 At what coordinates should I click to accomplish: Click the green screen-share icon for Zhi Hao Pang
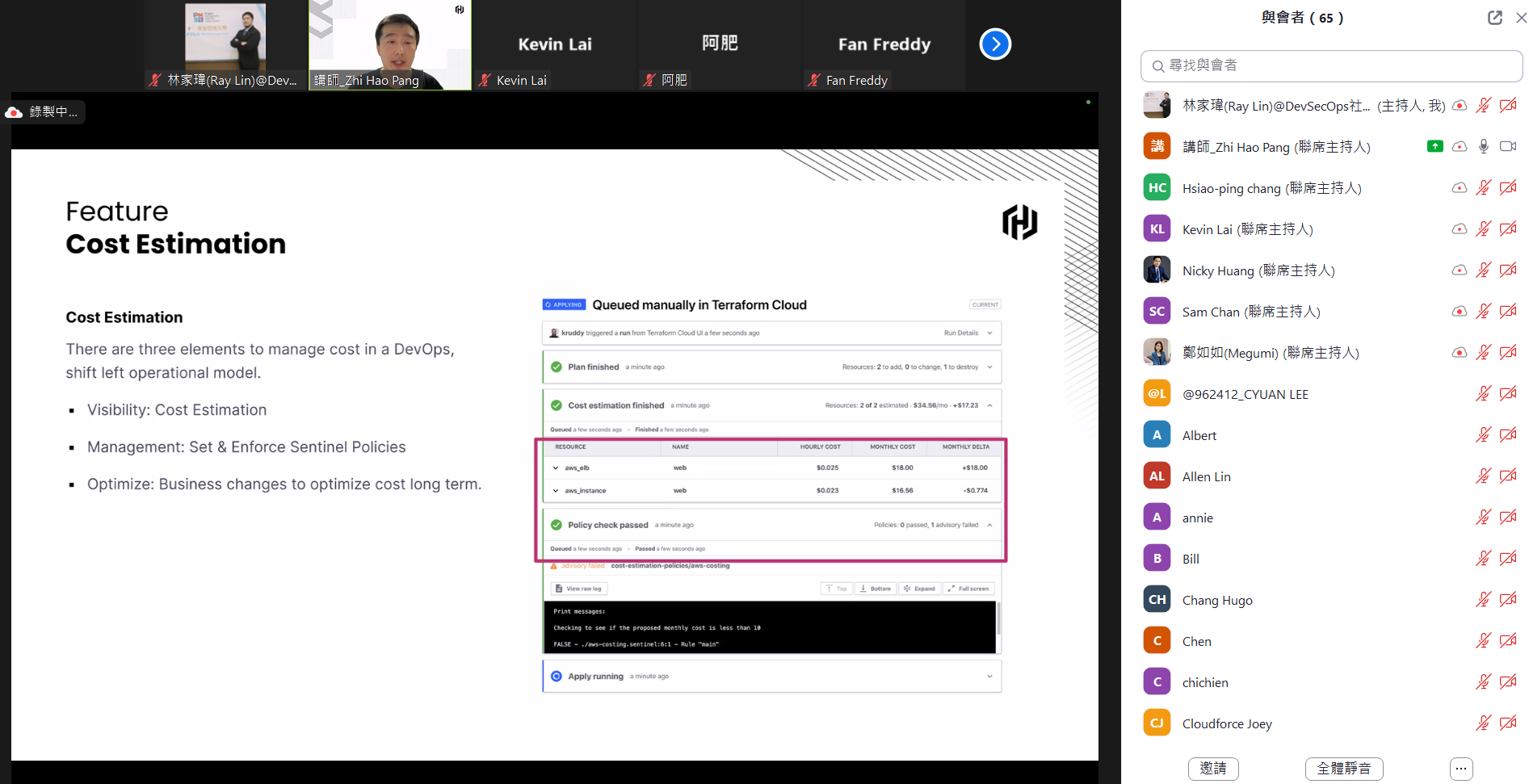pyautogui.click(x=1434, y=147)
